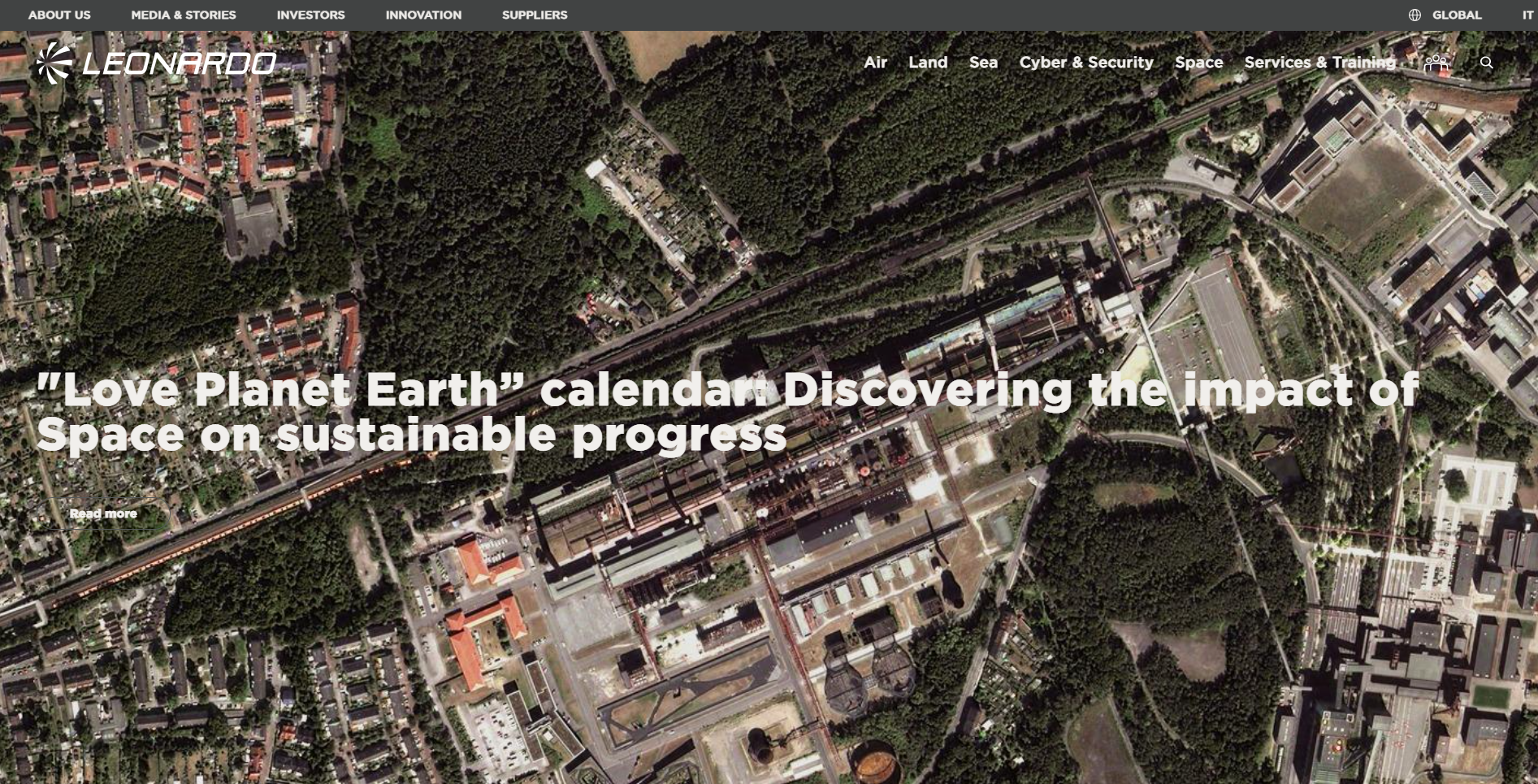Open the Air navigation item

(875, 63)
